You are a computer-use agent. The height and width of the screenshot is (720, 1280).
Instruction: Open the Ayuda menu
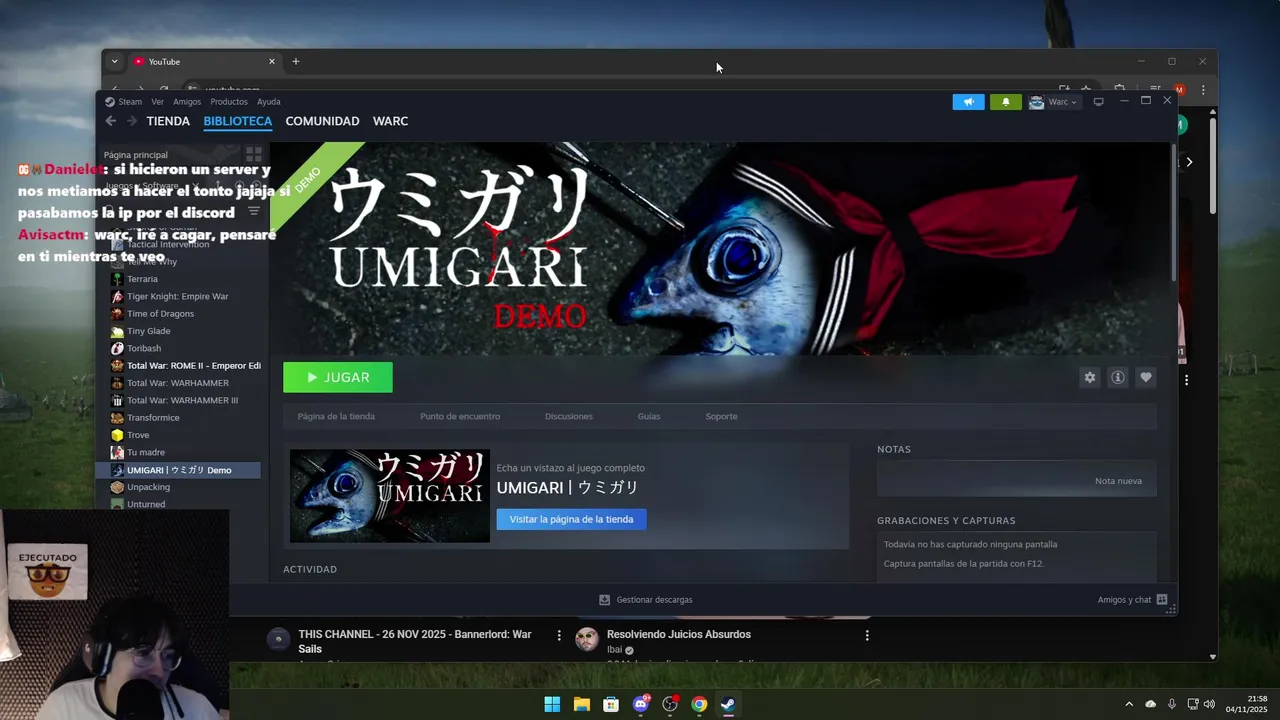pyautogui.click(x=269, y=102)
